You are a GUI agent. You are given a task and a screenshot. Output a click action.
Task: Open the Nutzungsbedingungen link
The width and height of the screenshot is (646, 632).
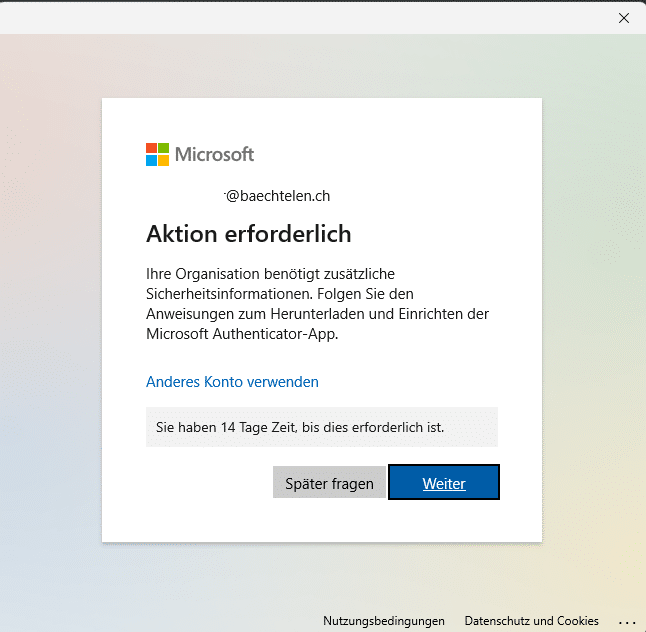[x=383, y=621]
